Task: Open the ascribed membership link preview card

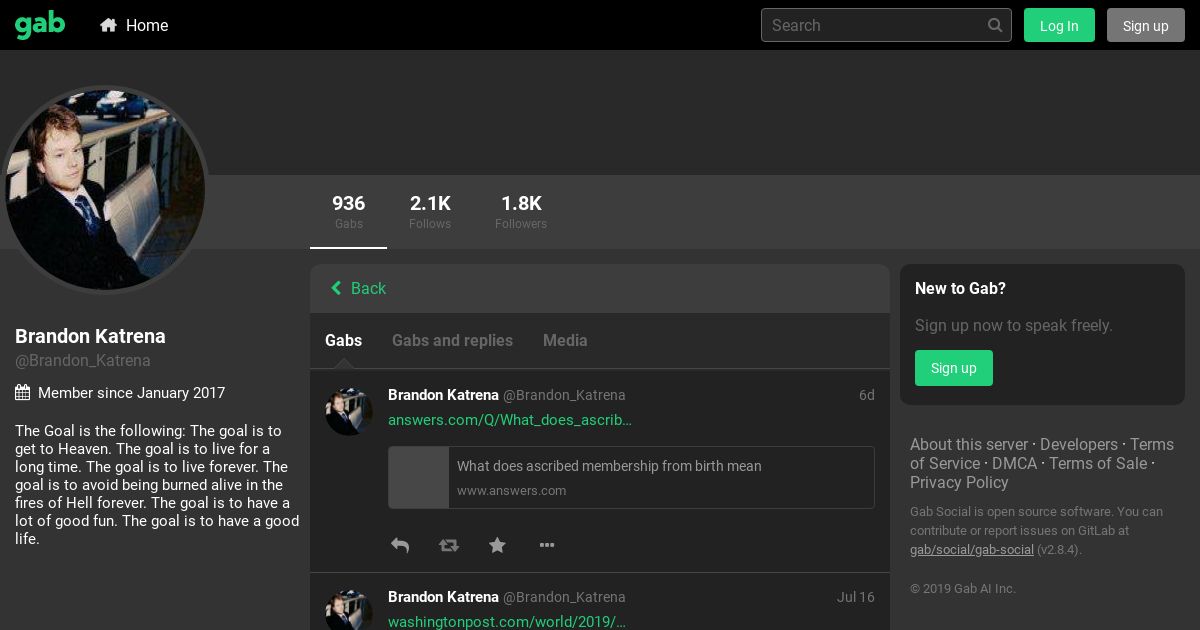Action: pos(631,477)
